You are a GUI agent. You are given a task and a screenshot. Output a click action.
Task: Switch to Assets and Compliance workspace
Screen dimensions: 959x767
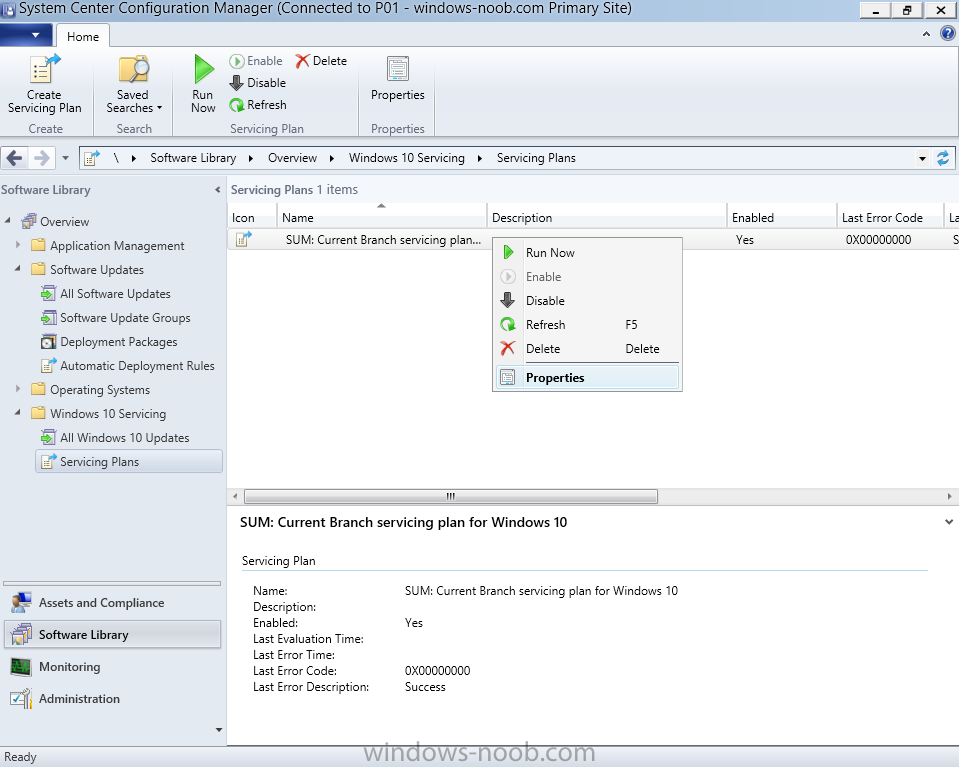pos(112,602)
